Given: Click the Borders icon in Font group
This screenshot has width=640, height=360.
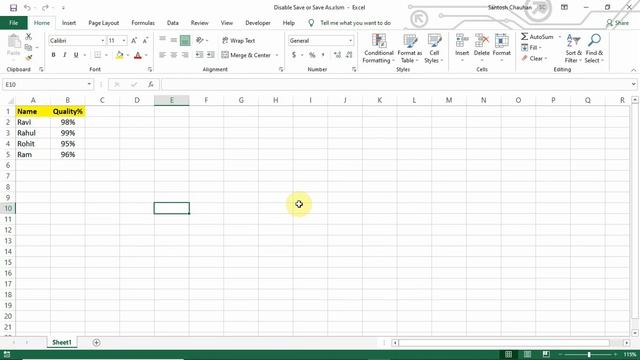Looking at the screenshot, I should (x=98, y=55).
